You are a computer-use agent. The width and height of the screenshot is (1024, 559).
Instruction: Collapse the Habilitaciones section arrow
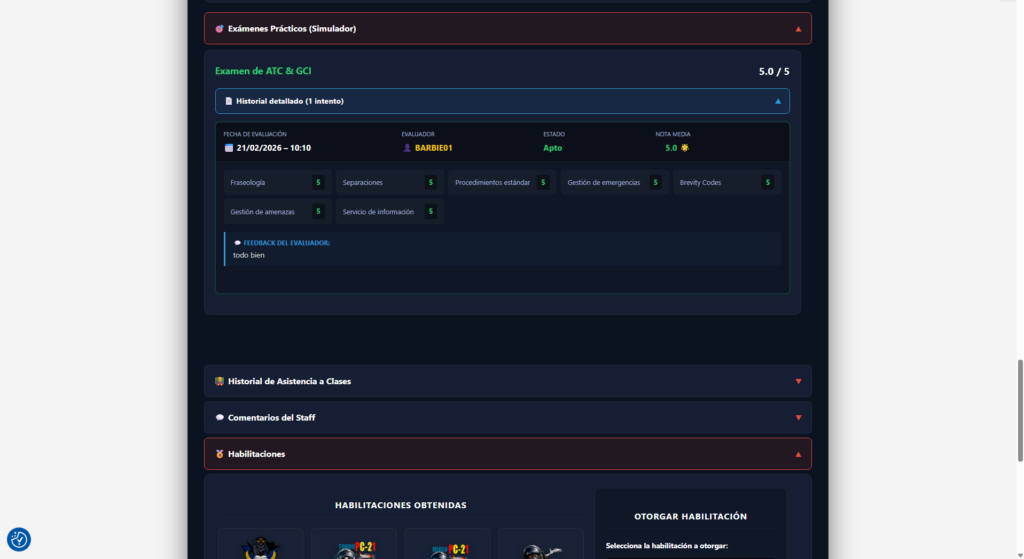pos(798,454)
